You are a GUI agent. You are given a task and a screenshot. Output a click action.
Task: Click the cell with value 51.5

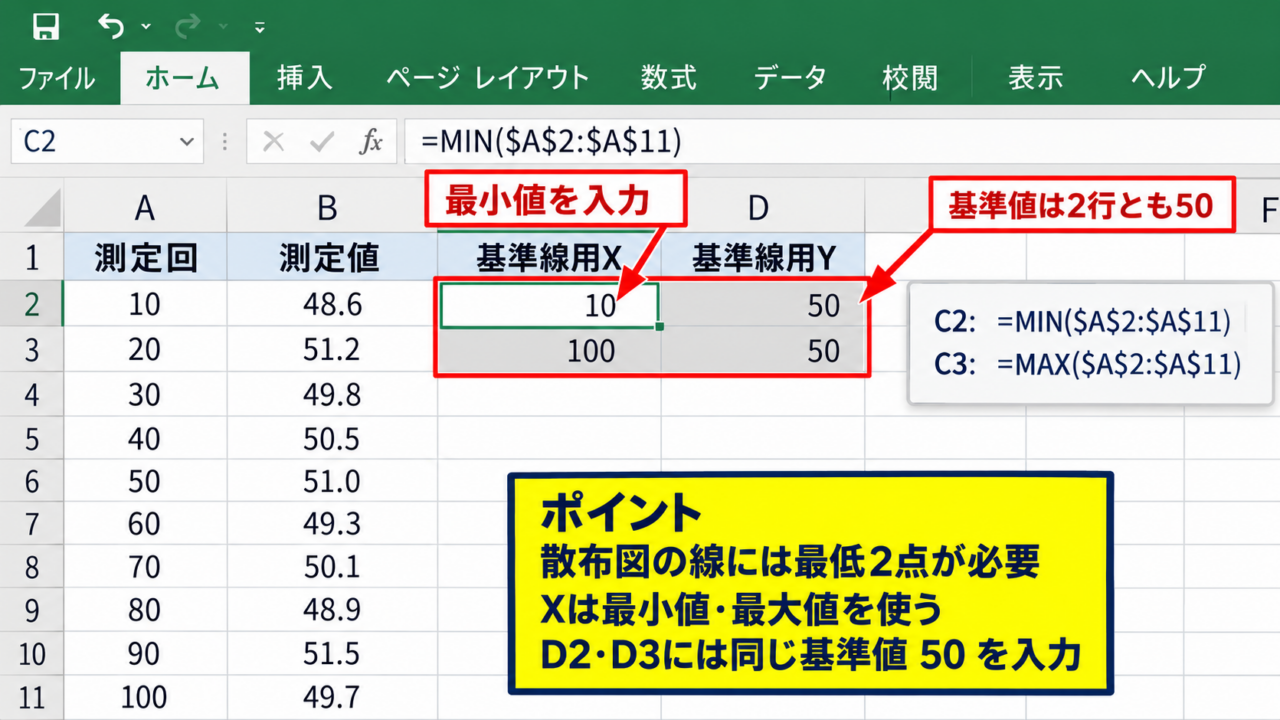333,653
